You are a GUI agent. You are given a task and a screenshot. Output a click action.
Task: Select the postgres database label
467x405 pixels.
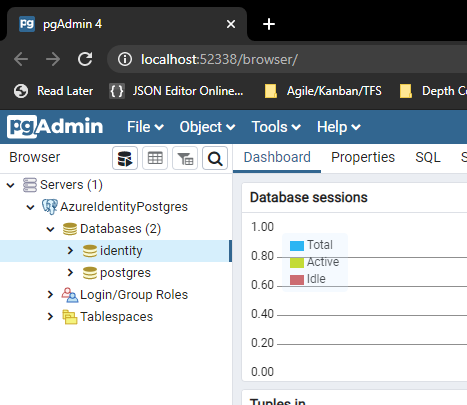point(125,273)
